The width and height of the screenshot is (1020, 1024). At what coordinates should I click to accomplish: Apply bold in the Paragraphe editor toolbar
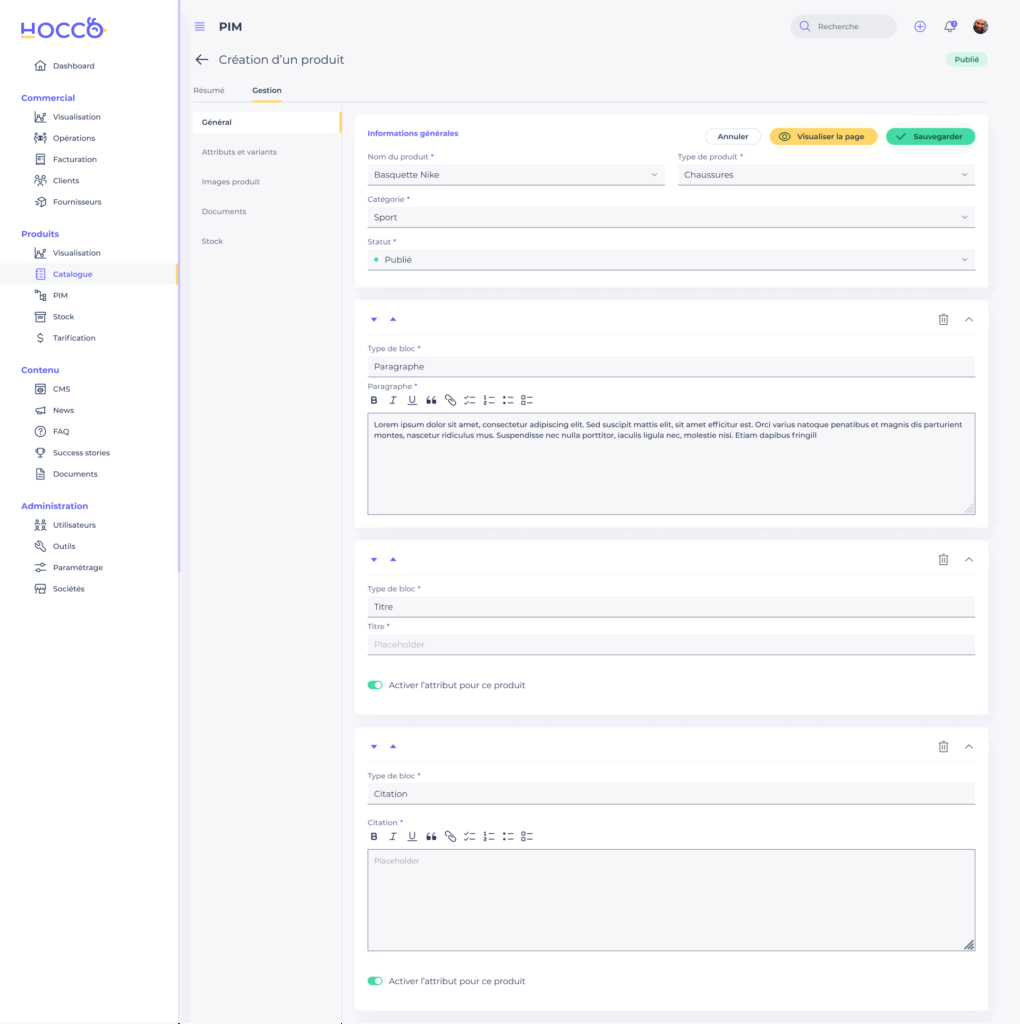pyautogui.click(x=374, y=400)
